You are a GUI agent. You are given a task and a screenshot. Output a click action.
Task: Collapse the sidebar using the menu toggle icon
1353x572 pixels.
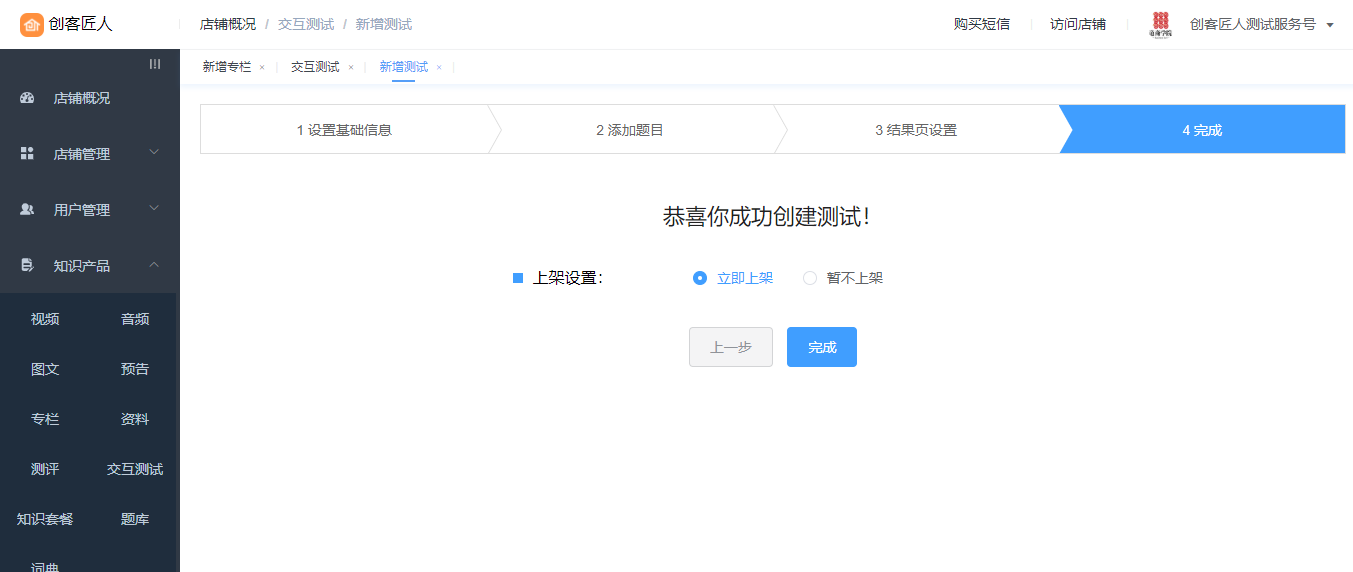(x=155, y=64)
